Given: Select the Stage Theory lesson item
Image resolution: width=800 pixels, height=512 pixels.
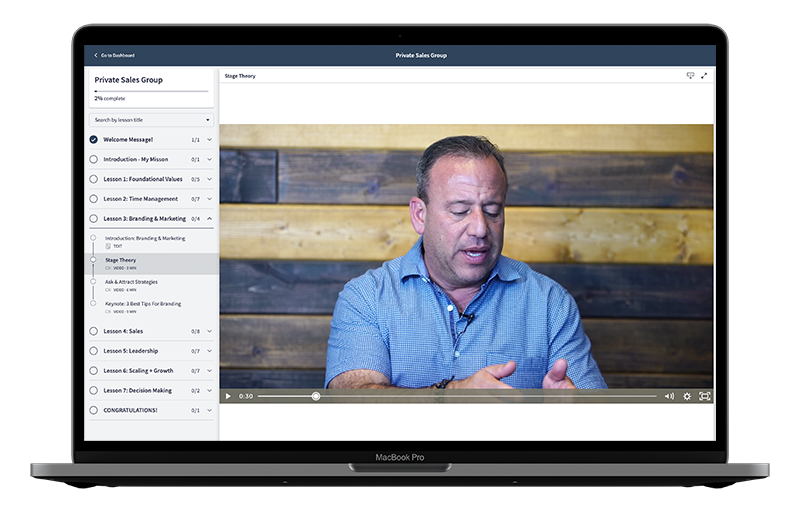Looking at the screenshot, I should click(121, 260).
